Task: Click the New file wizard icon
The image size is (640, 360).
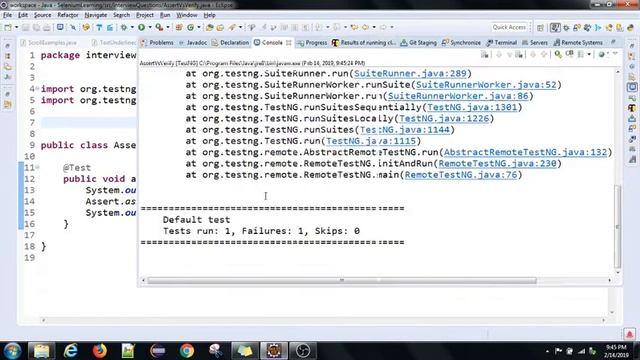Action: [8, 27]
